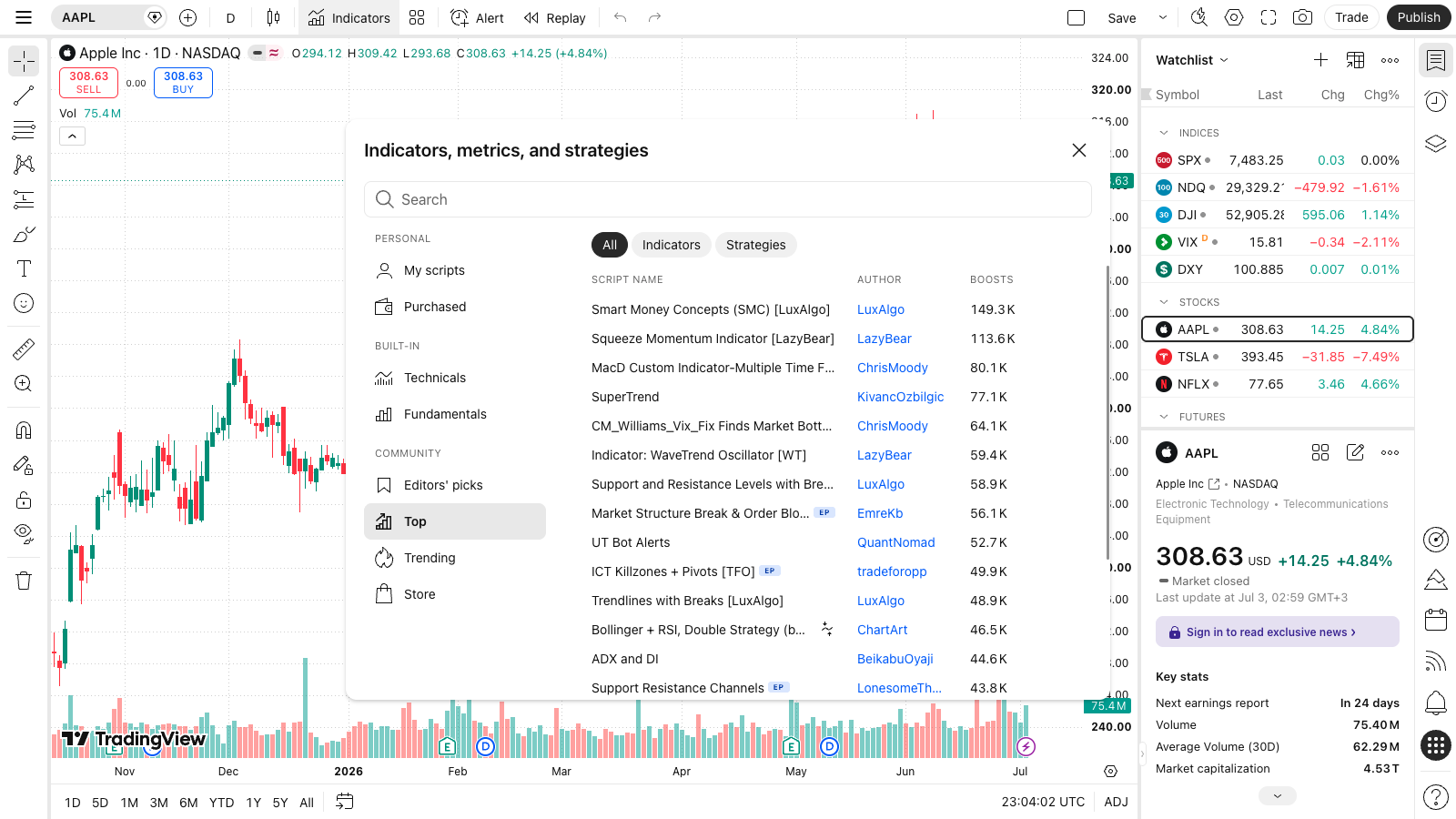Toggle hide all drawings eye icon

coord(24,534)
